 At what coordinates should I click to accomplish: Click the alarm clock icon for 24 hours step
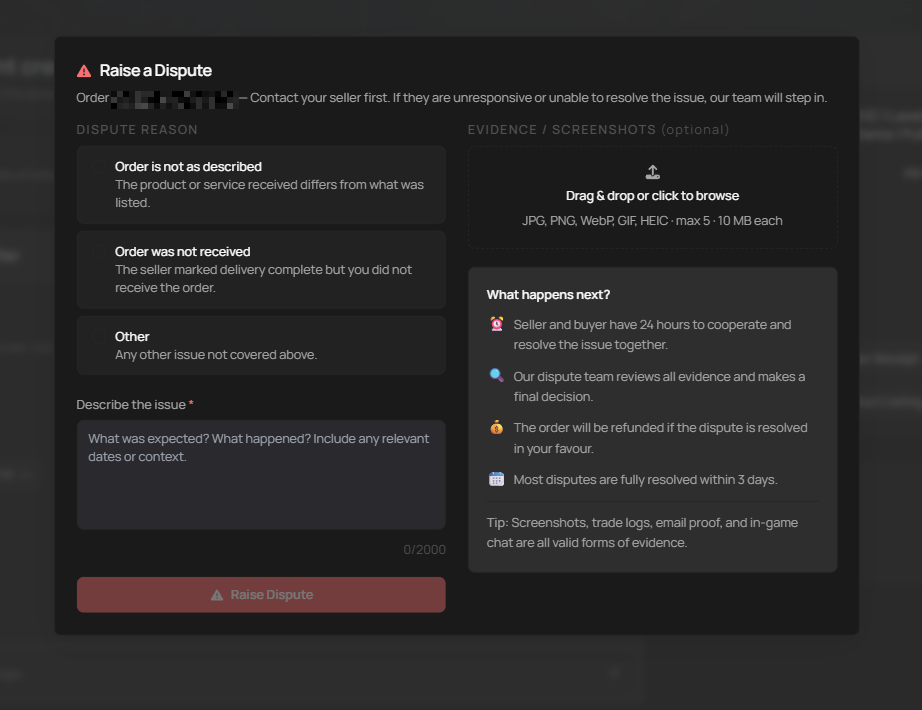497,324
